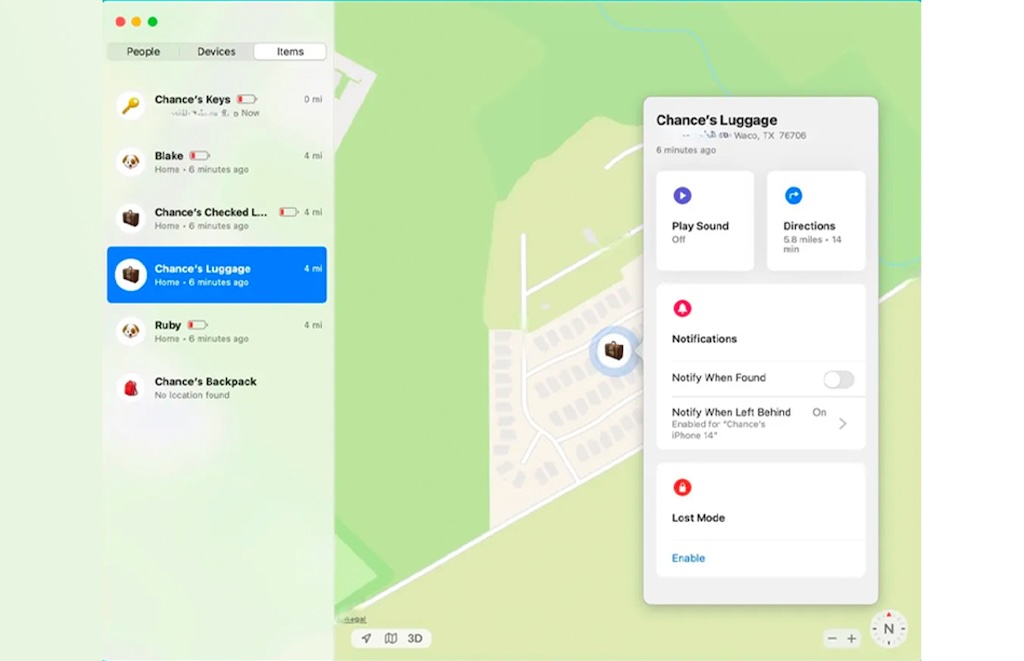Click the red Lost Mode lock icon
The width and height of the screenshot is (1024, 661).
click(682, 488)
